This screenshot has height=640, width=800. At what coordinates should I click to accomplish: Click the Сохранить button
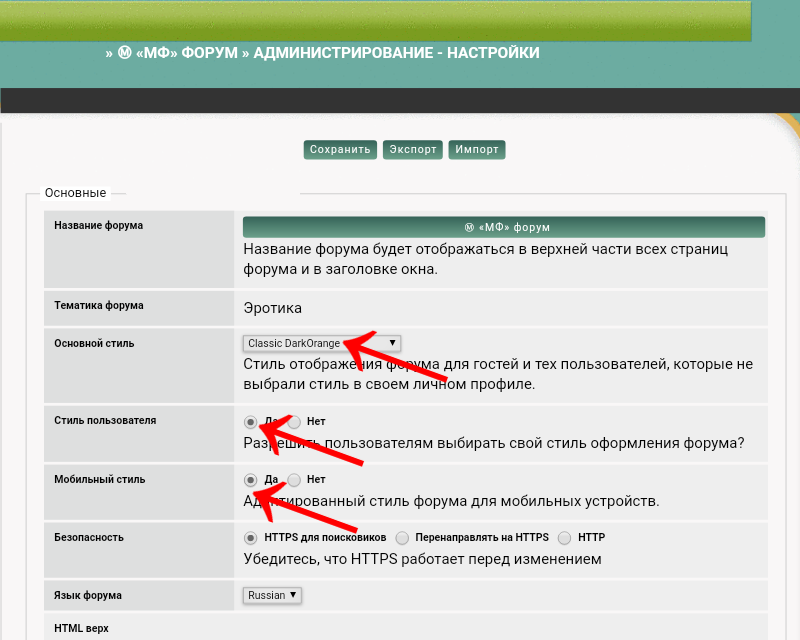tap(340, 150)
